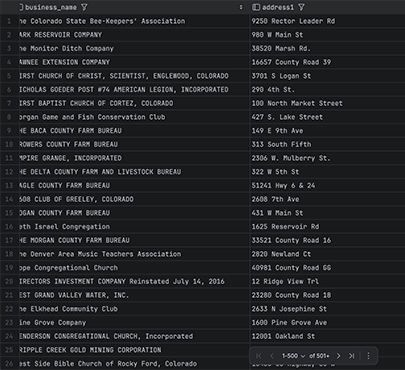Viewport: 405px width, 370px height.
Task: Click cell 'Hope Congregational Church'
Action: [134, 268]
